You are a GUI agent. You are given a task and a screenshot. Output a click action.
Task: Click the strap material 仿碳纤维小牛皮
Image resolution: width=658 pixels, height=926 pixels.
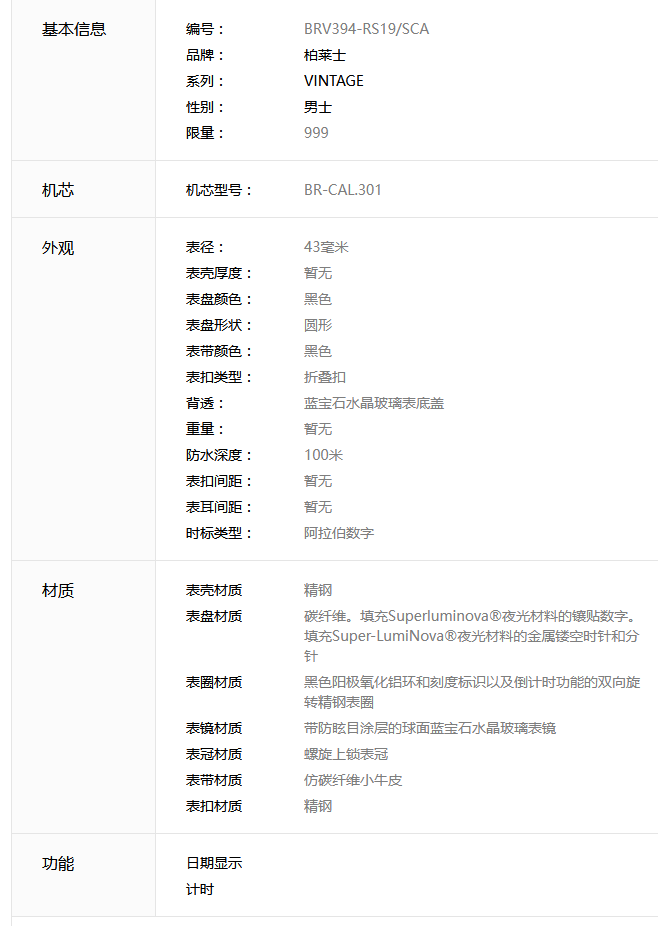353,780
